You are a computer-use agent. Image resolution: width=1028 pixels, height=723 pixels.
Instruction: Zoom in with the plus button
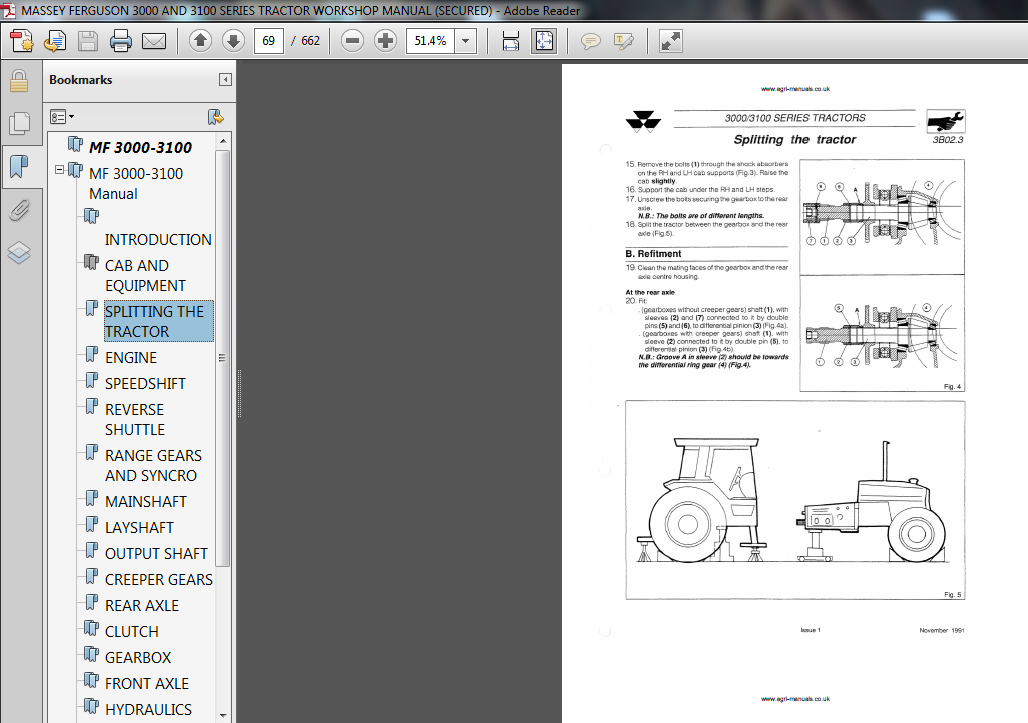(385, 41)
